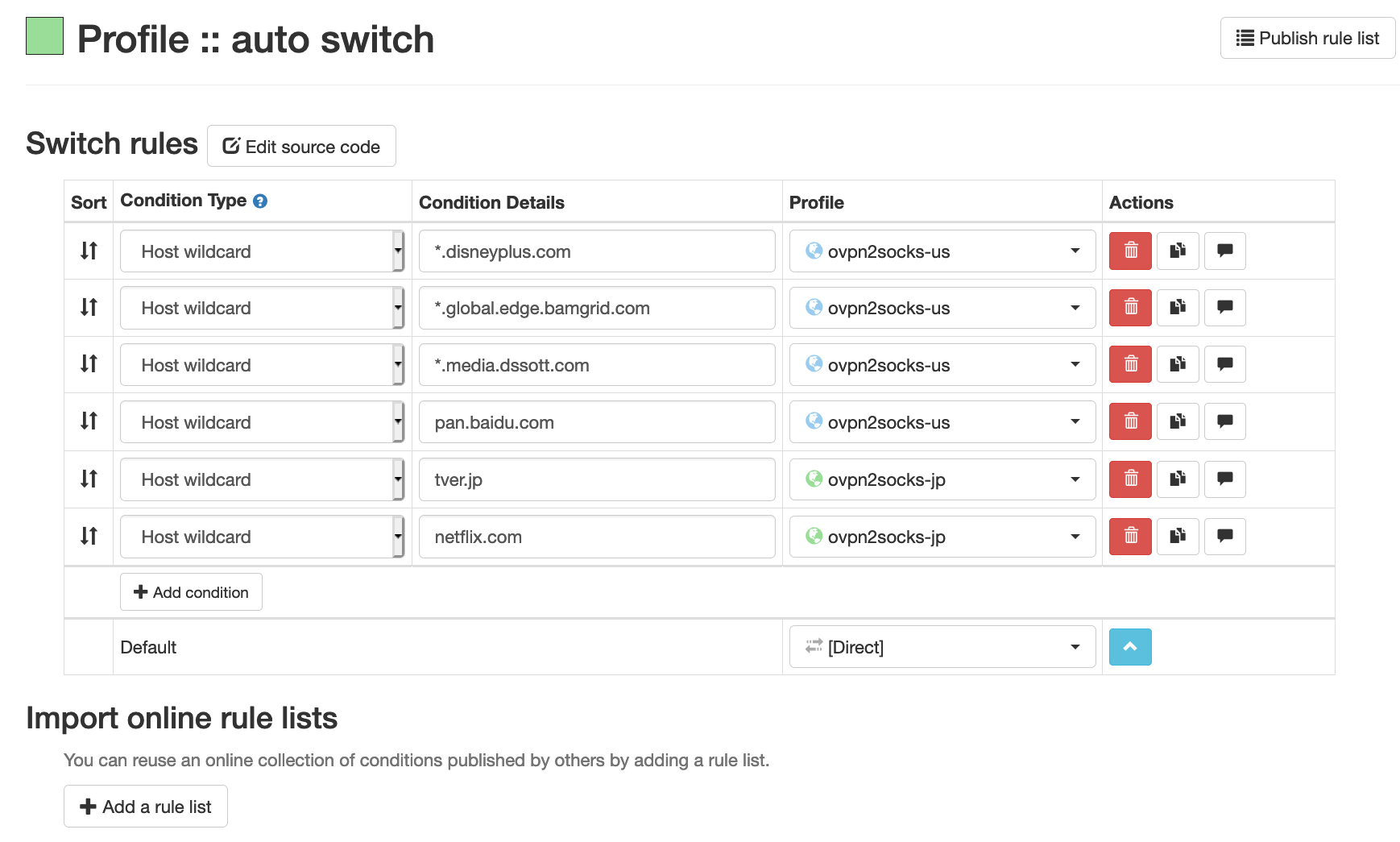
Task: Click the Publish rule list button
Action: pyautogui.click(x=1307, y=38)
